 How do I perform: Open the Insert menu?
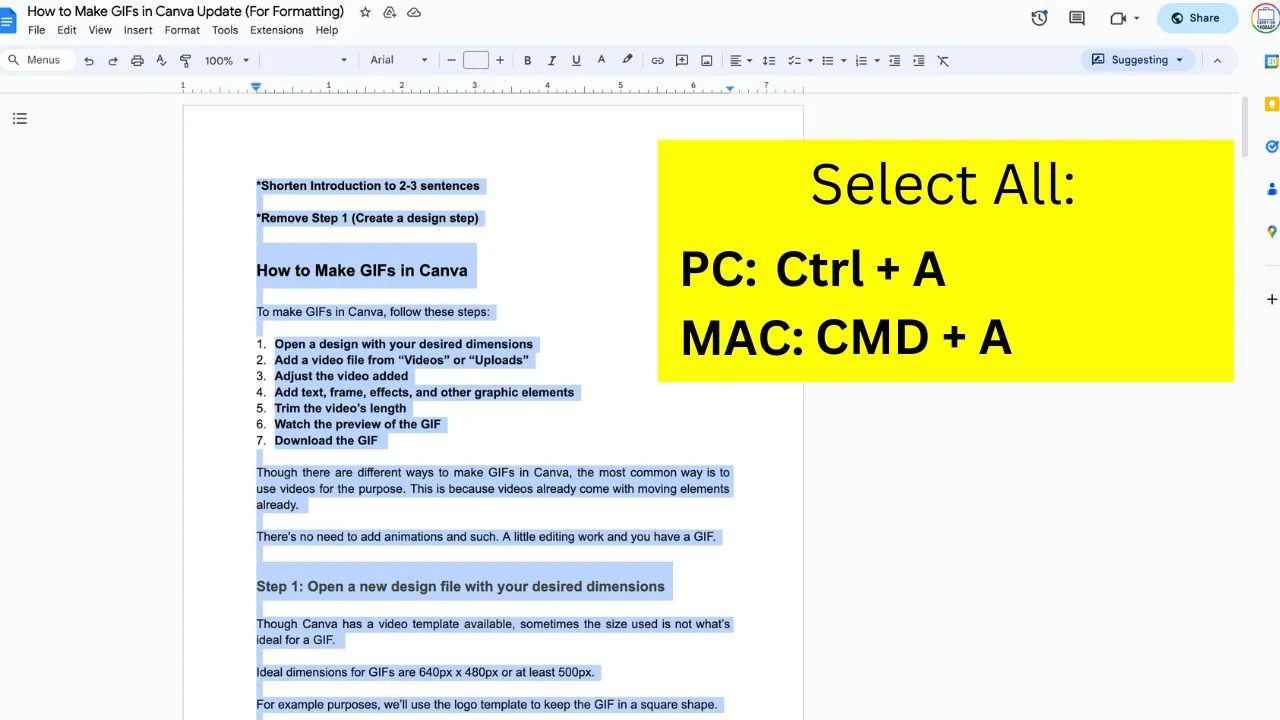tap(138, 30)
